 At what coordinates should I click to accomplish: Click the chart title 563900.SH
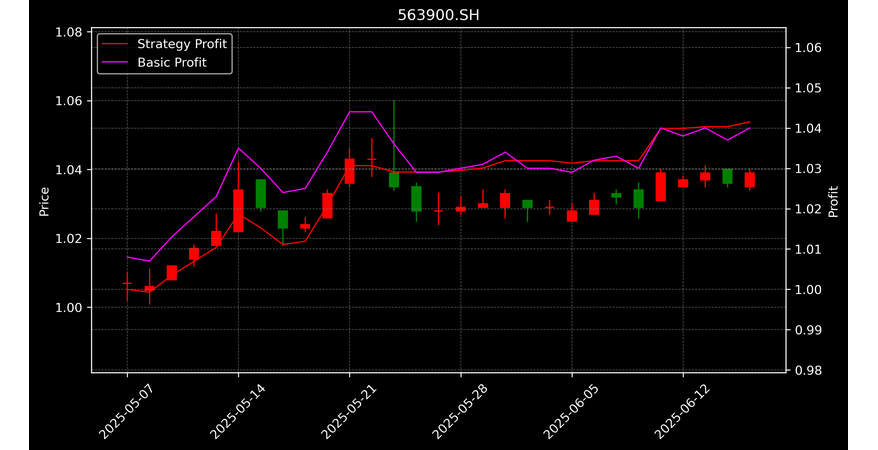coord(438,15)
